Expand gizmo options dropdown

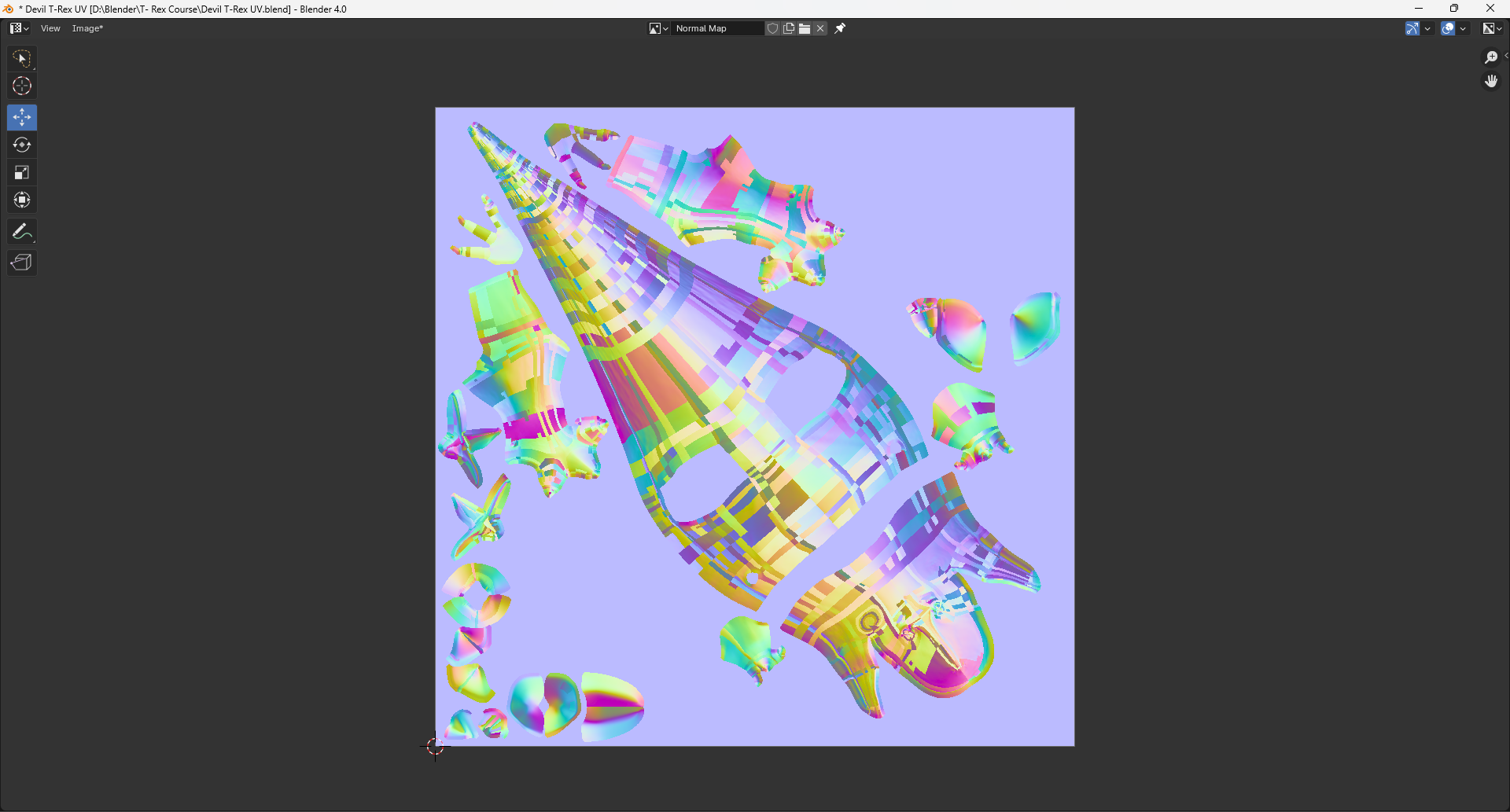tap(1427, 28)
